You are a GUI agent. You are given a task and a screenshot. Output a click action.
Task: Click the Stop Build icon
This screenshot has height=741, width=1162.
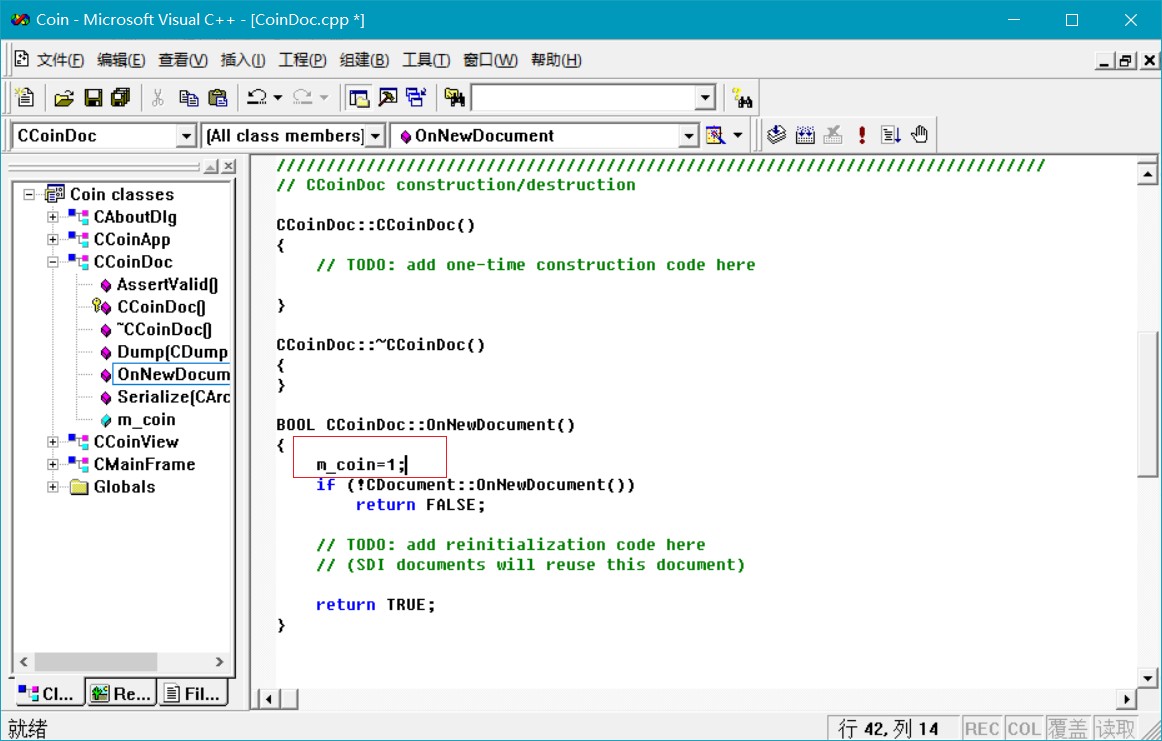pos(833,135)
